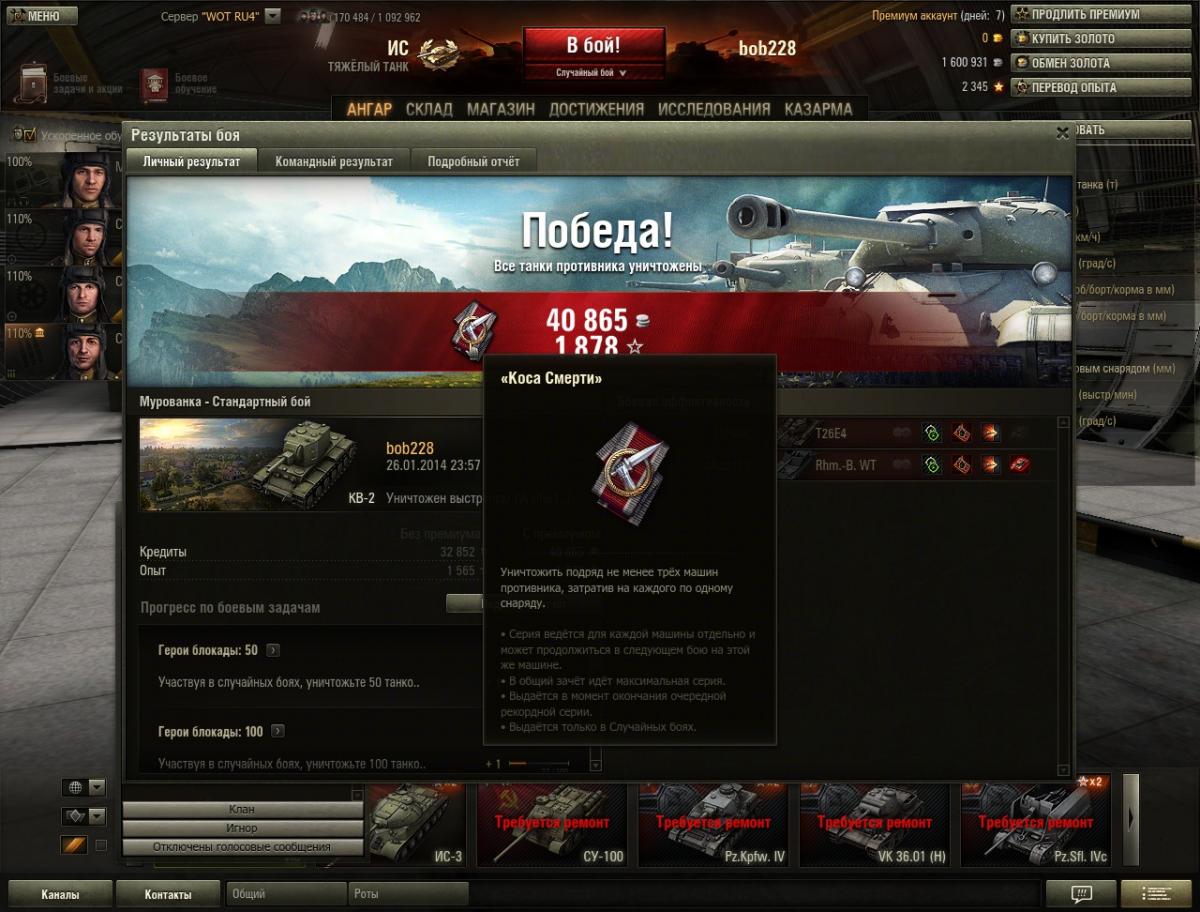Viewport: 1200px width, 912px height.
Task: Click the green detection icon for Rhm.-B. WT
Action: [x=932, y=464]
